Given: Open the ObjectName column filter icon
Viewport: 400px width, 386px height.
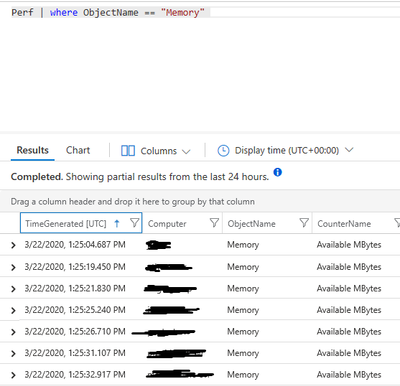Looking at the screenshot, I should coord(304,223).
